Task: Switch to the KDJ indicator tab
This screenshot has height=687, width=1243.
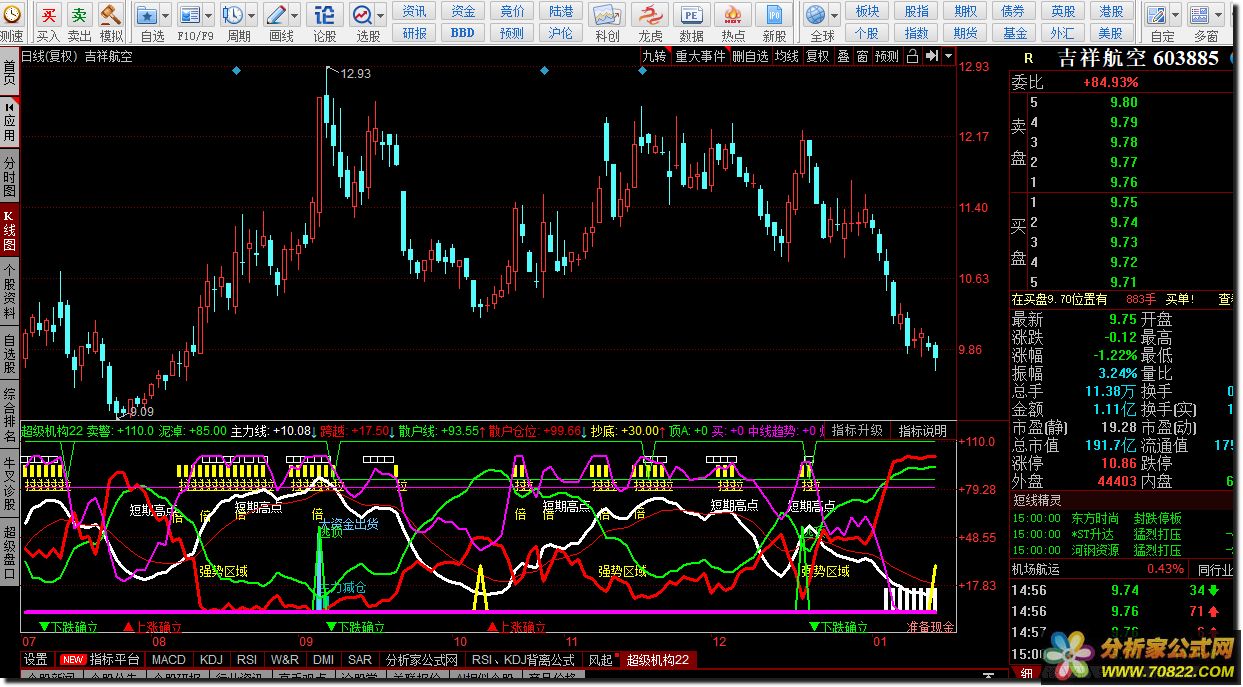Action: tap(211, 660)
